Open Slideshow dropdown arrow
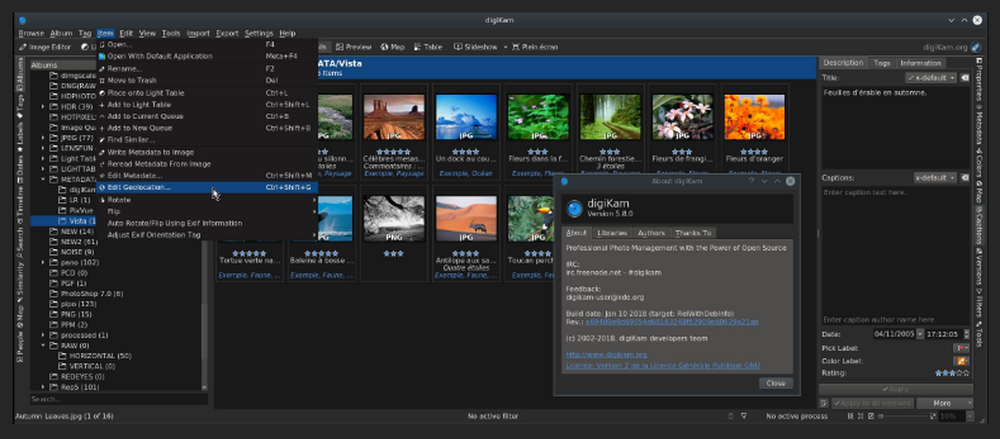Viewport: 1000px width, 439px height. point(505,47)
